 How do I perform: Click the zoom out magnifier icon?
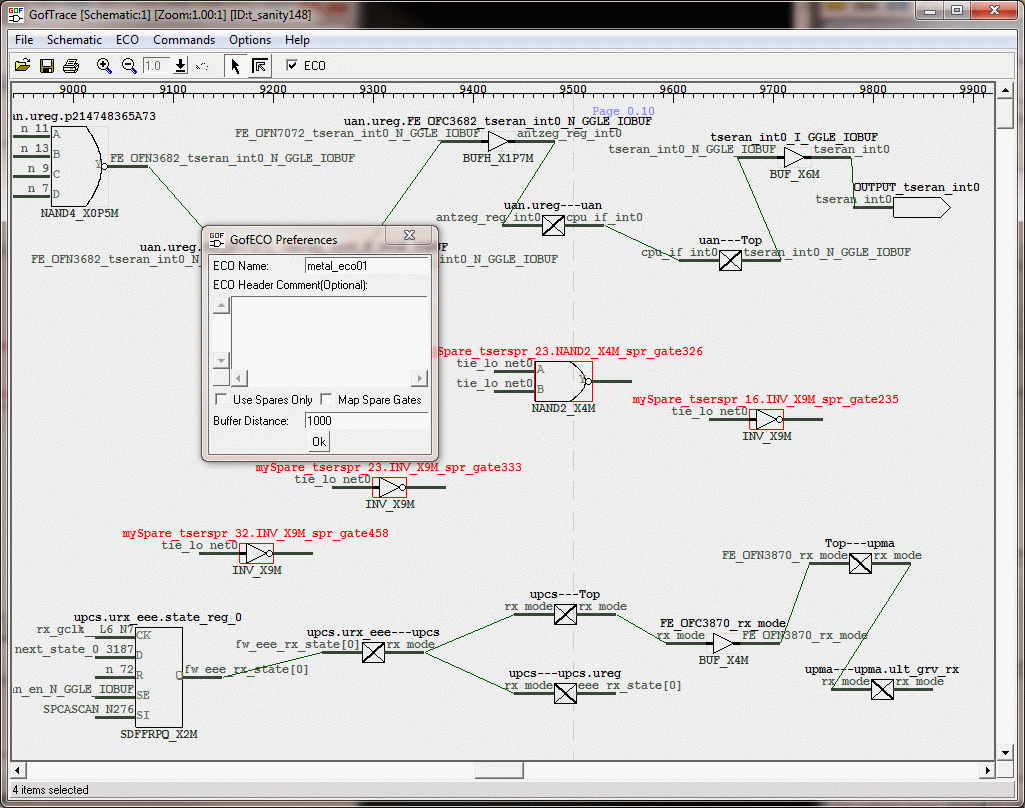click(129, 66)
